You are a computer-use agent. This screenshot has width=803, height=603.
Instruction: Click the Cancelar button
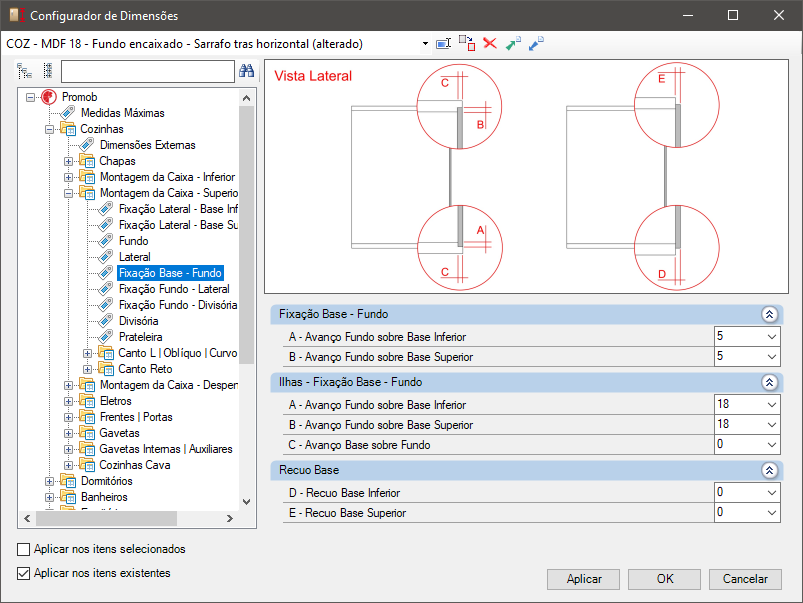(745, 579)
